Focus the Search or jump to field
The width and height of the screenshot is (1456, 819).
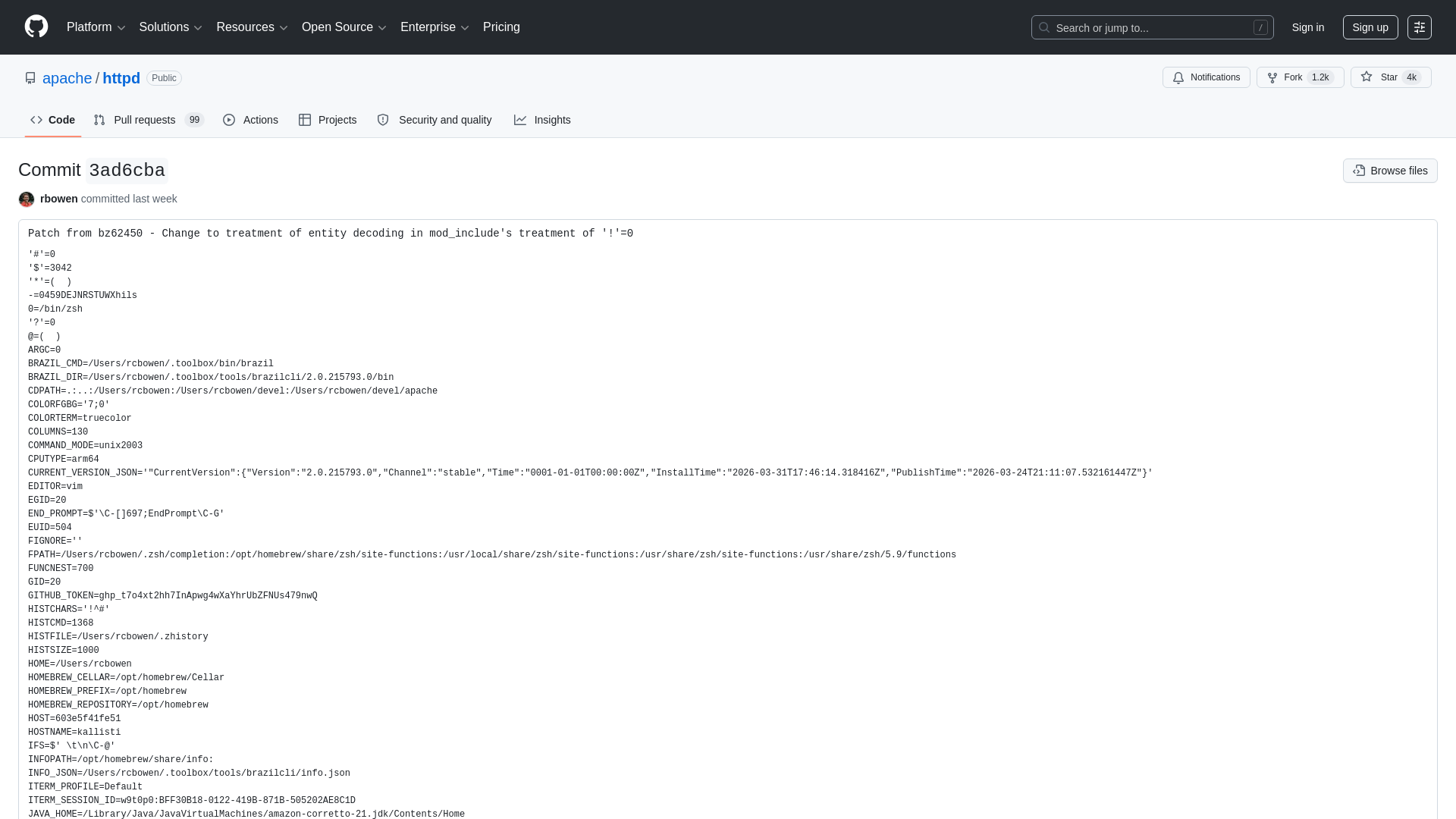pyautogui.click(x=1153, y=27)
